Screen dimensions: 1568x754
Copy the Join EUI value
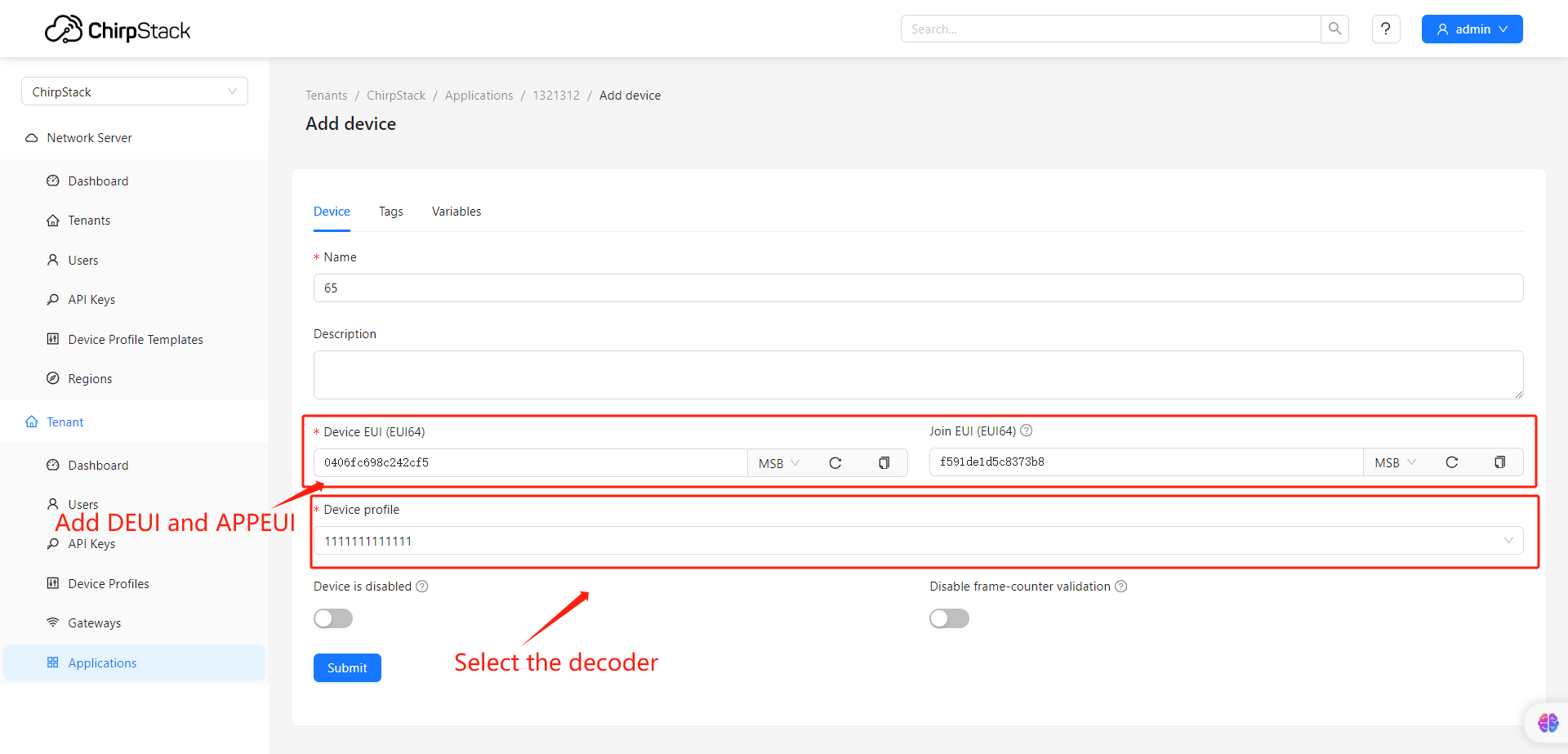1499,462
